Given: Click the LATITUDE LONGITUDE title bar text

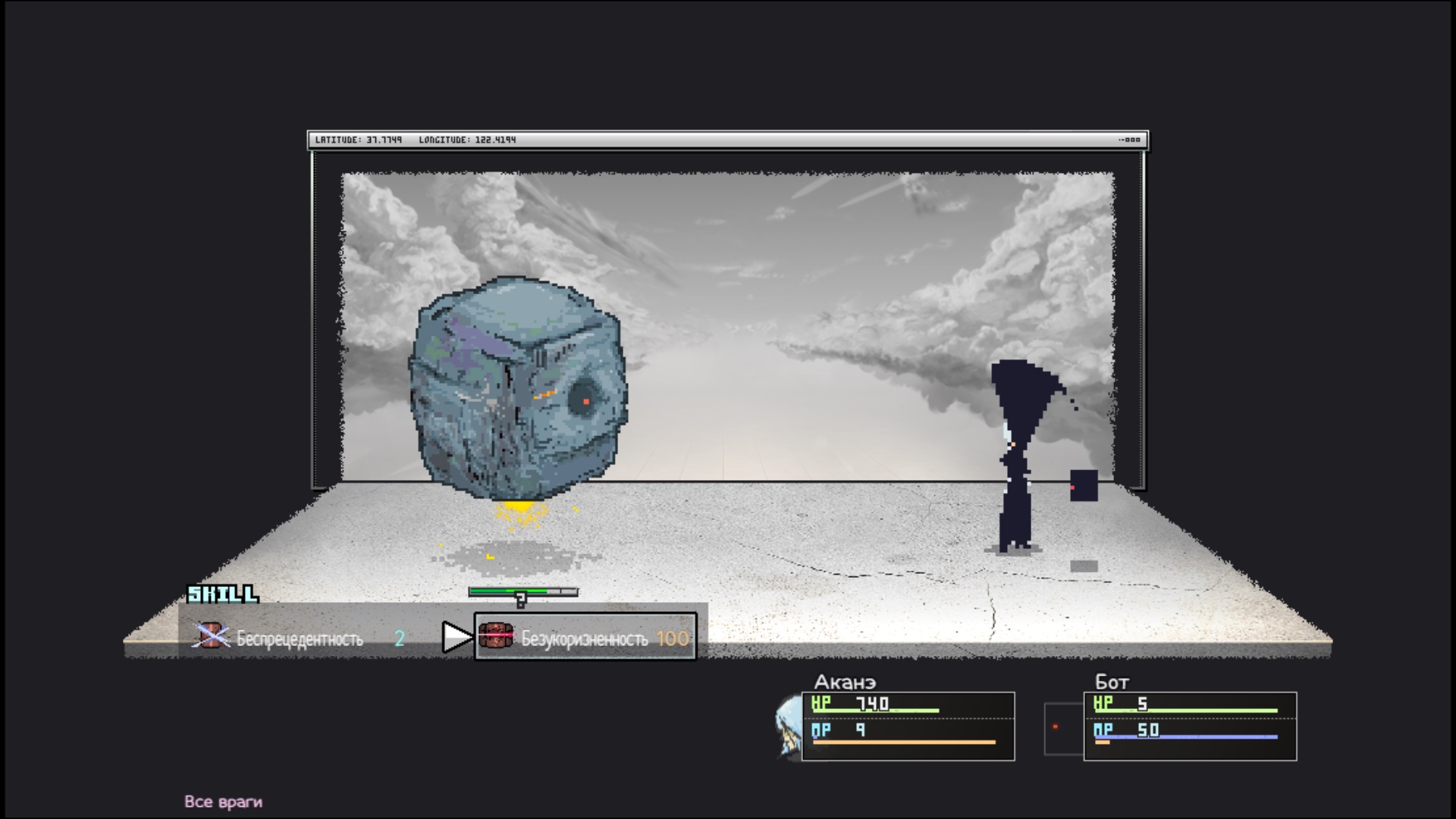Looking at the screenshot, I should pos(415,140).
